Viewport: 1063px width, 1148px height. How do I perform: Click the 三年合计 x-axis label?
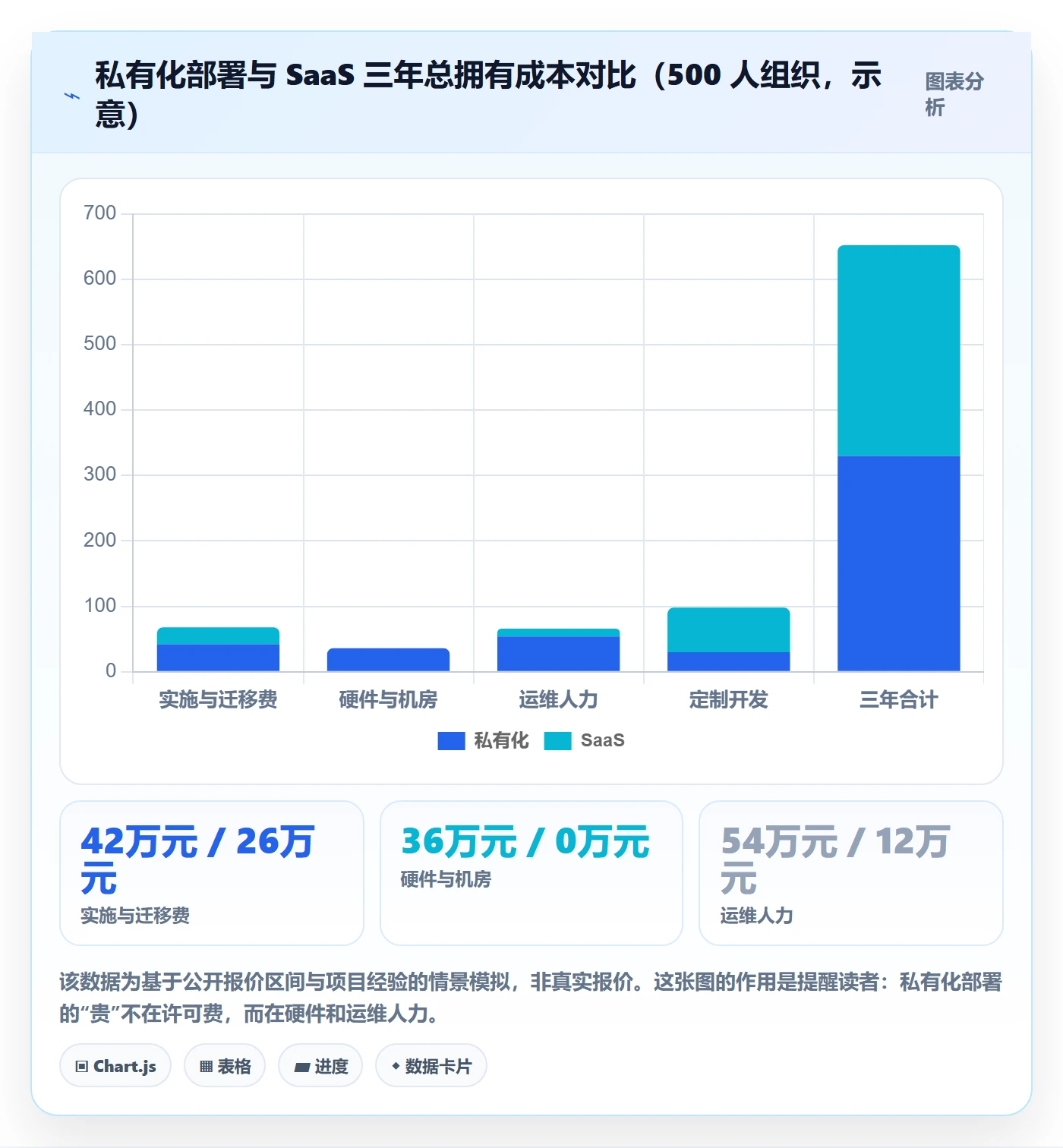pos(899,699)
